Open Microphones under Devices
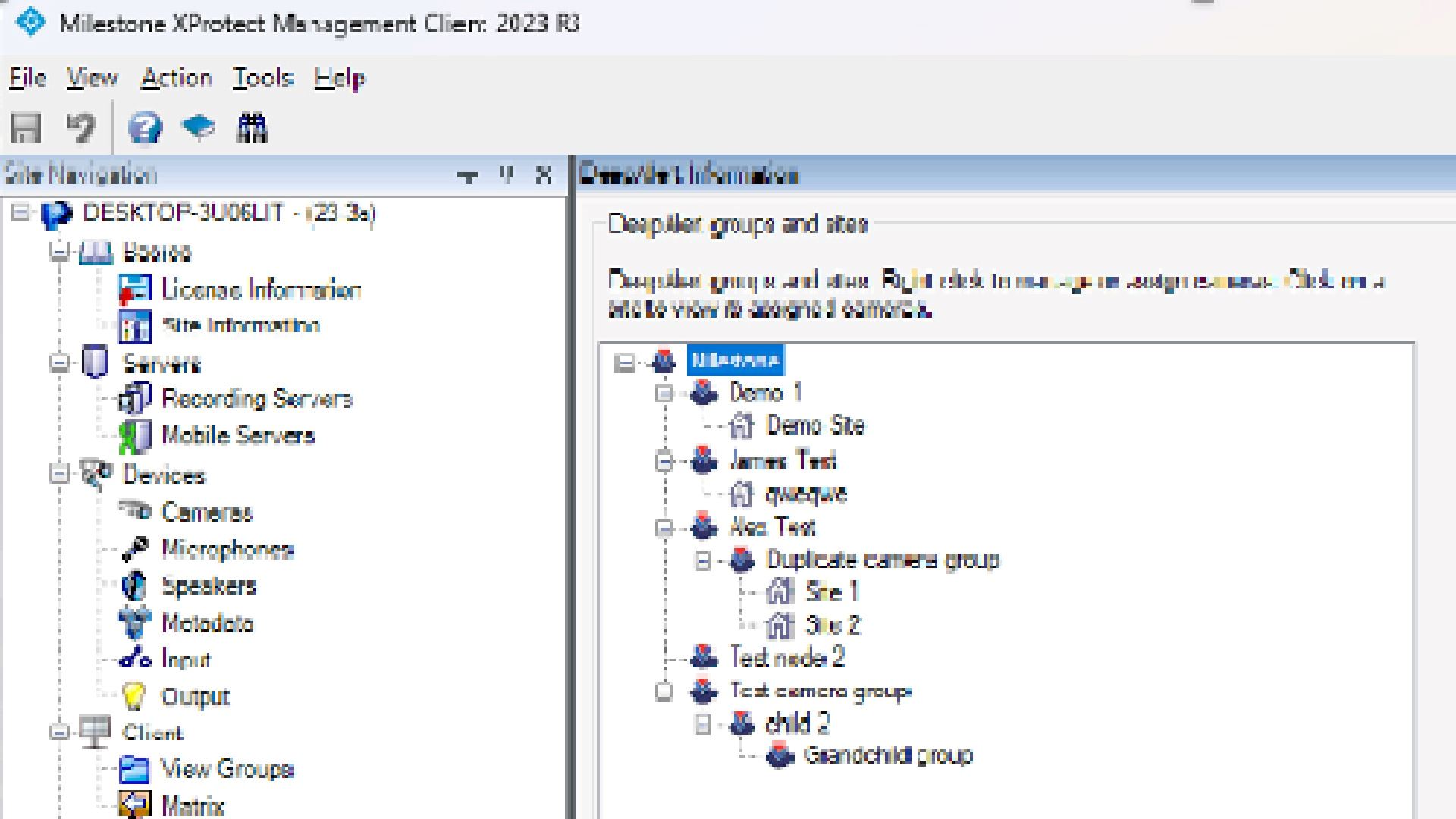This screenshot has height=819, width=1456. [x=227, y=549]
